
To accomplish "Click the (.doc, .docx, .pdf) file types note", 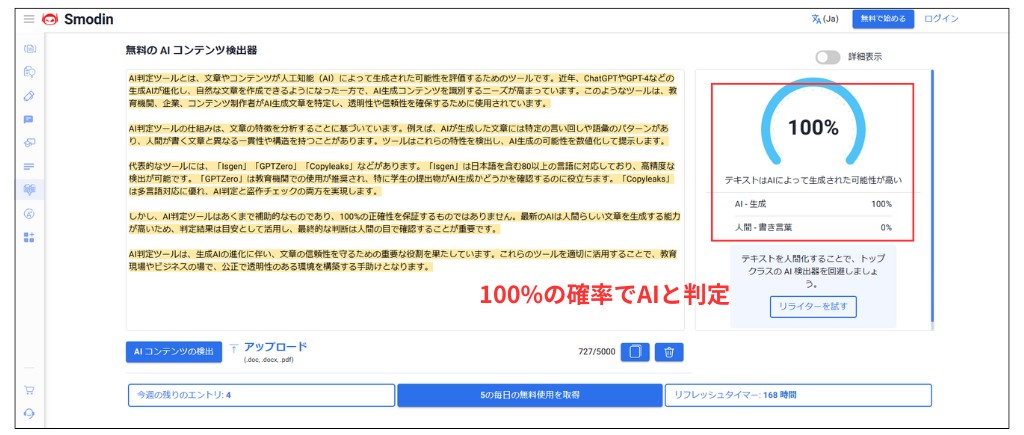I will 268,360.
